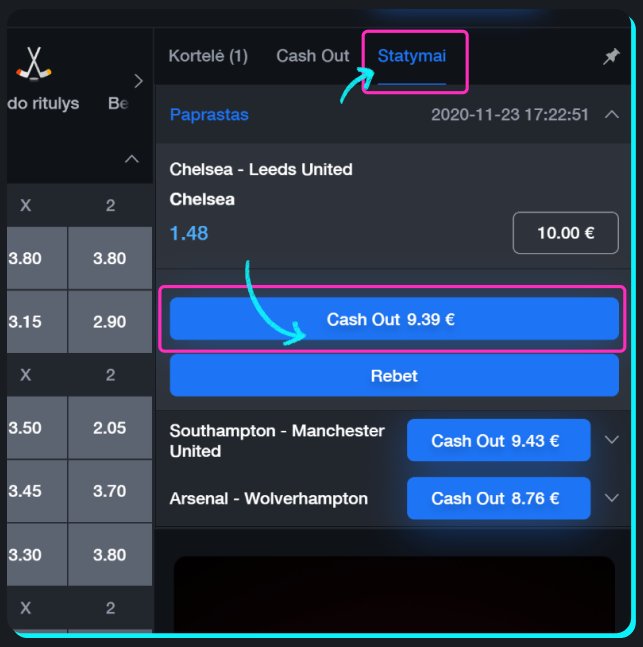Image resolution: width=643 pixels, height=647 pixels.
Task: Select odds 3.70 in the left table
Action: tap(110, 491)
